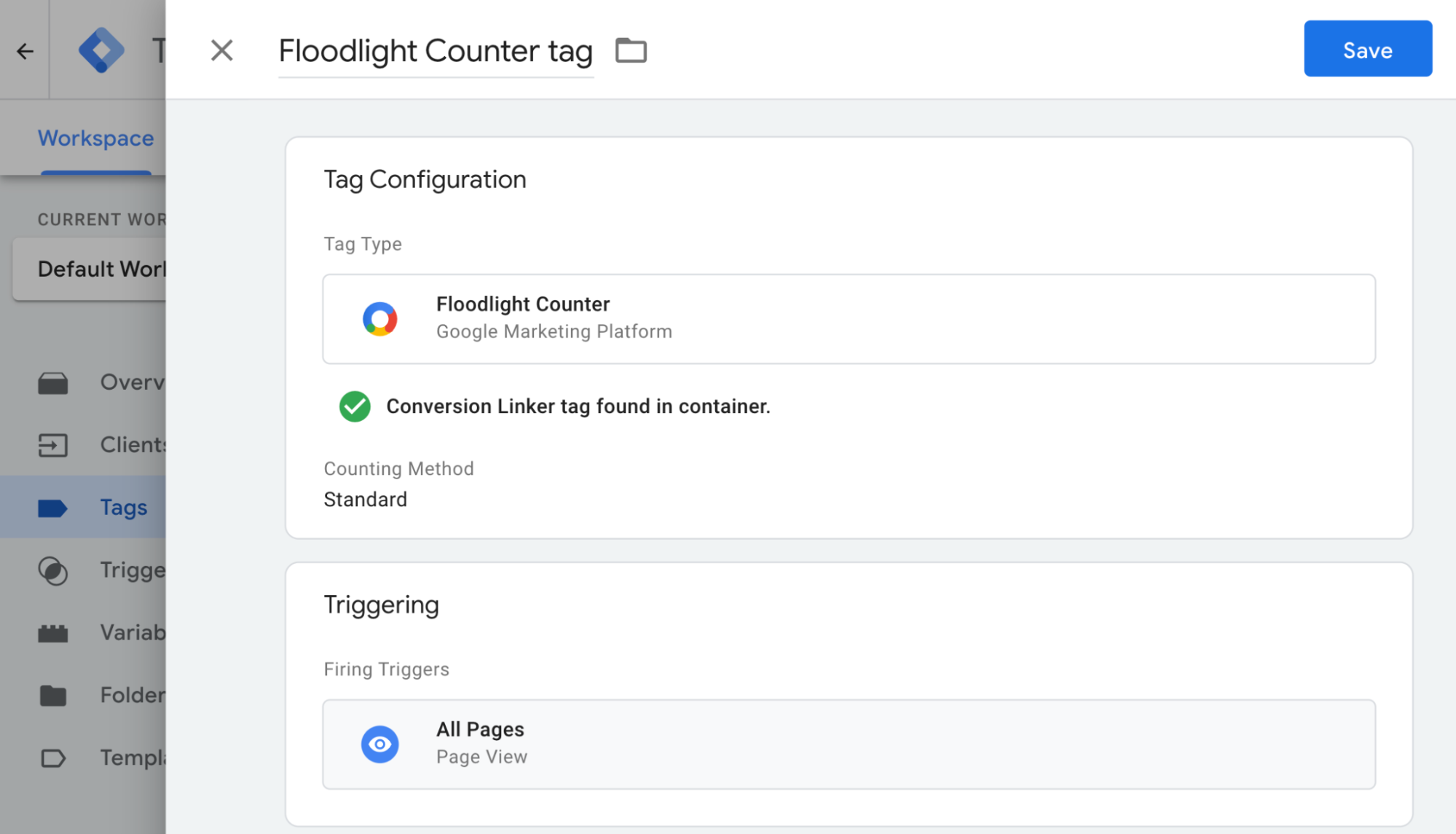Click the Overview sidebar icon
The width and height of the screenshot is (1456, 834).
(53, 381)
